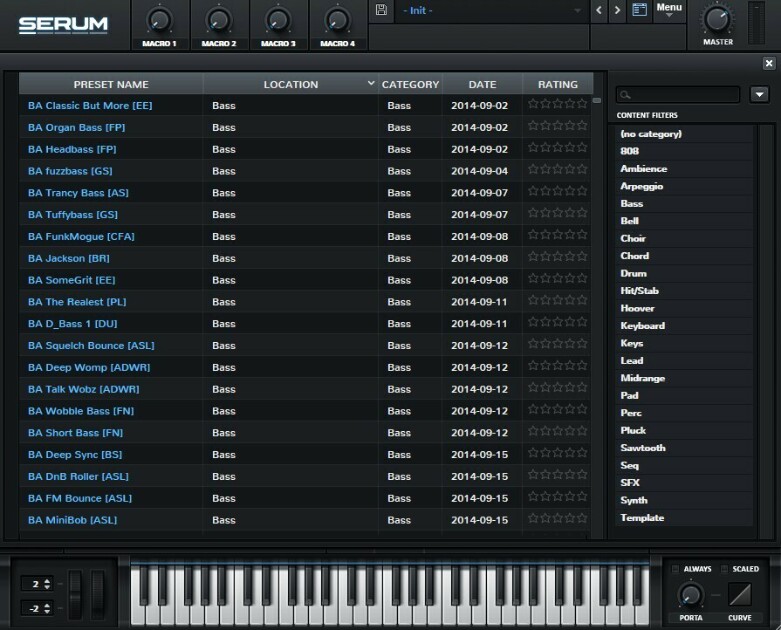Filter by the Bass category
The width and height of the screenshot is (781, 630).
683,203
